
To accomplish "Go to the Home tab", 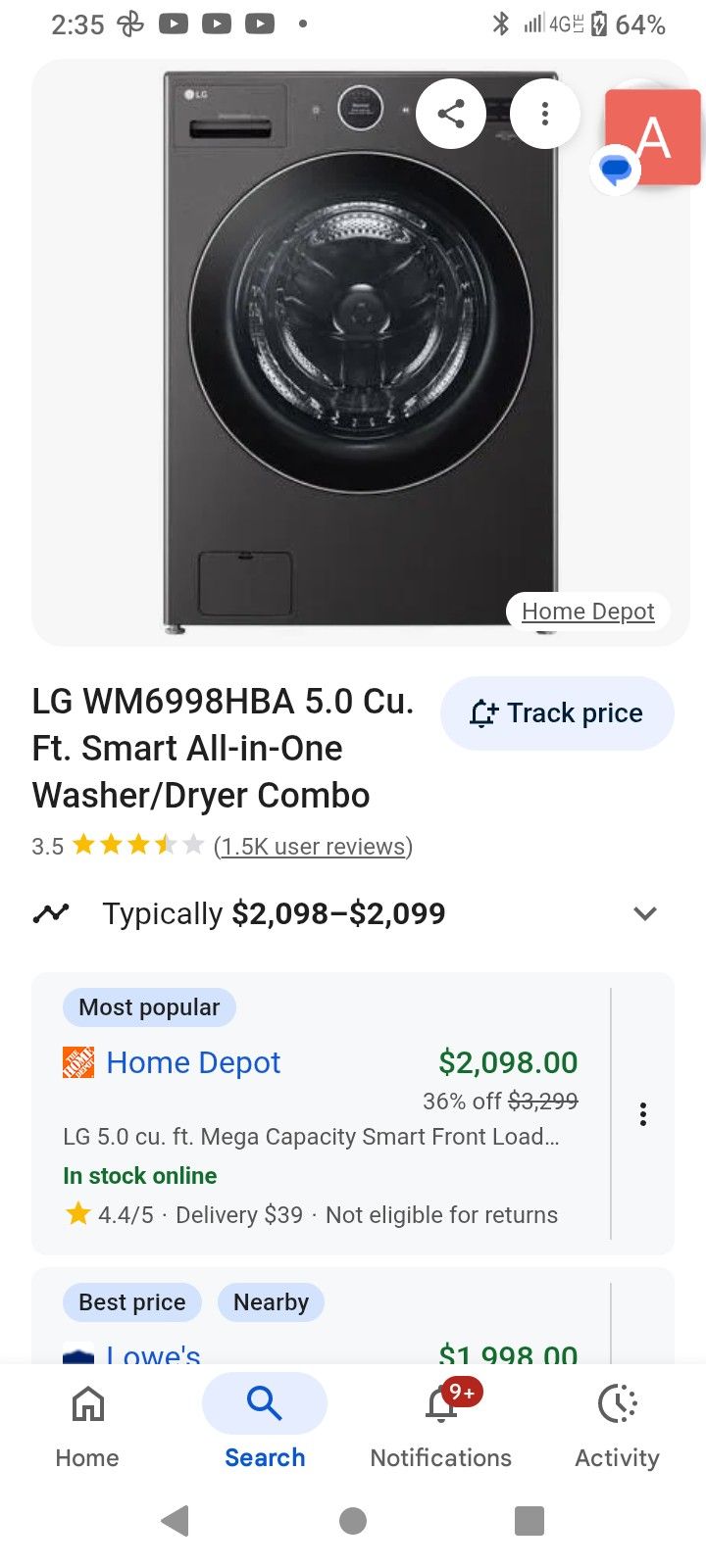I will point(87,1426).
